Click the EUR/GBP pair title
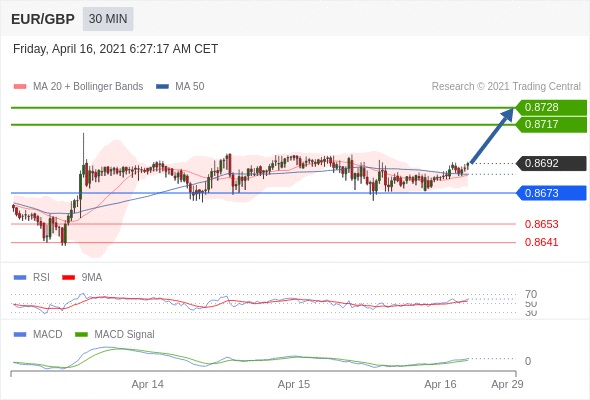This screenshot has width=590, height=400. pos(43,19)
